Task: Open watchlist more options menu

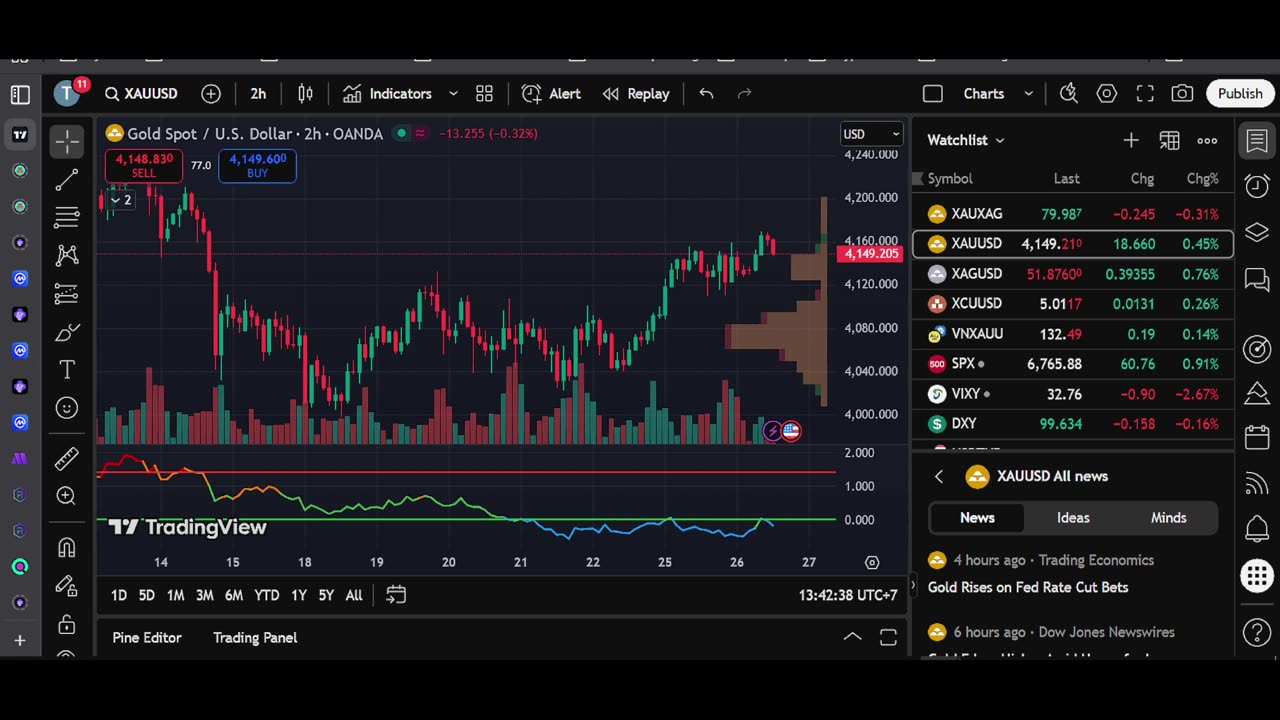Action: [1207, 141]
